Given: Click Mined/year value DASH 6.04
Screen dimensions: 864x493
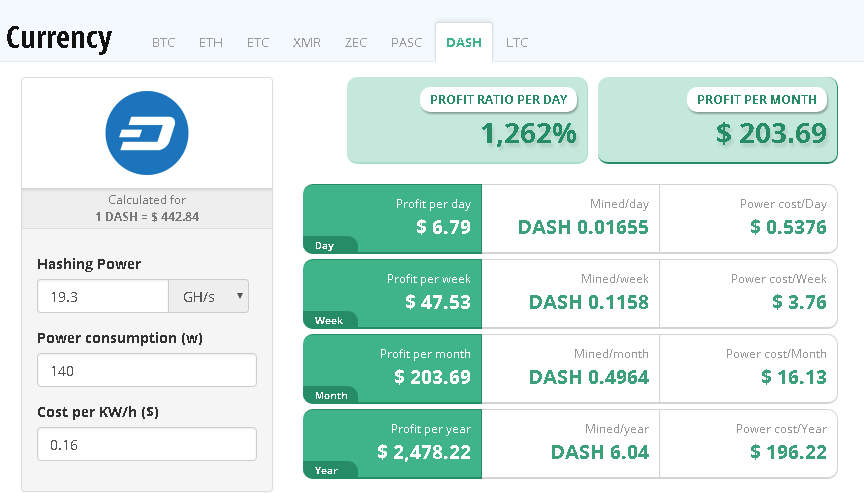Looking at the screenshot, I should [x=600, y=452].
